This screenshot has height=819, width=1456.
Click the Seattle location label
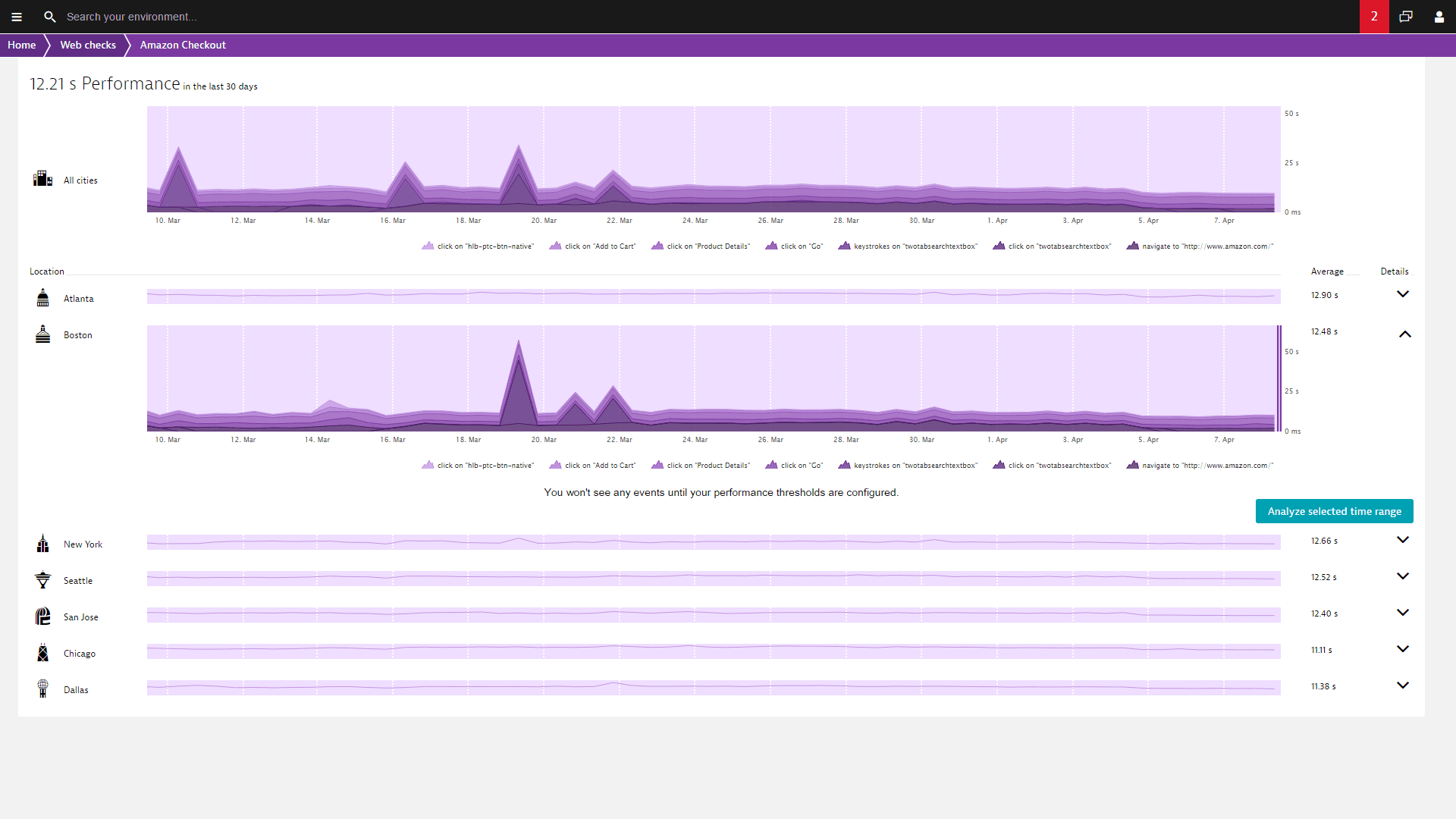78,581
